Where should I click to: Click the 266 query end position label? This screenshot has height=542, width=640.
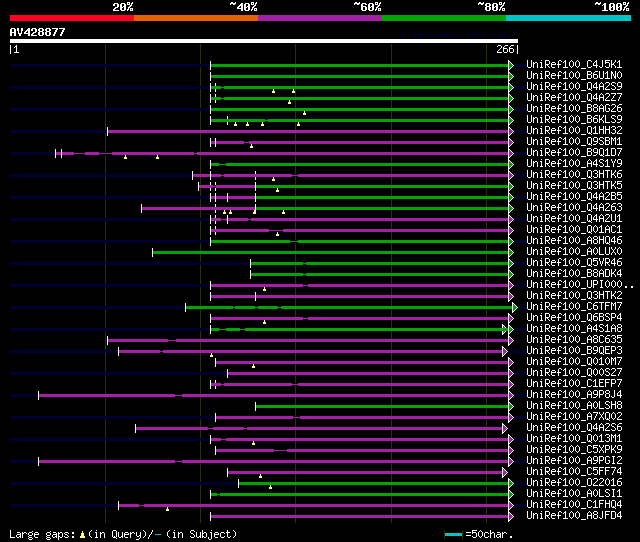tap(505, 49)
